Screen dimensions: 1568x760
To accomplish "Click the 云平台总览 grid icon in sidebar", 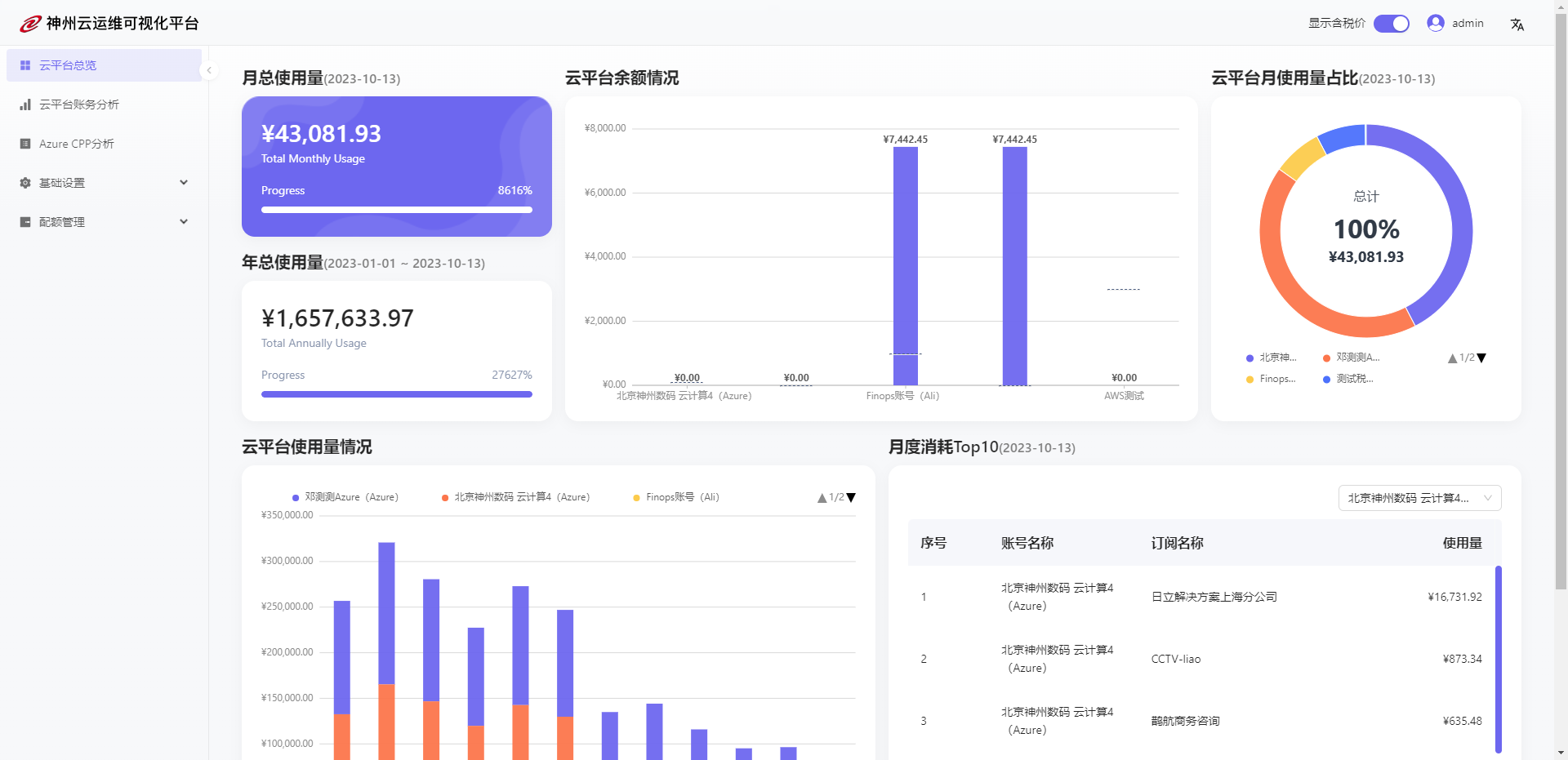I will coord(25,65).
